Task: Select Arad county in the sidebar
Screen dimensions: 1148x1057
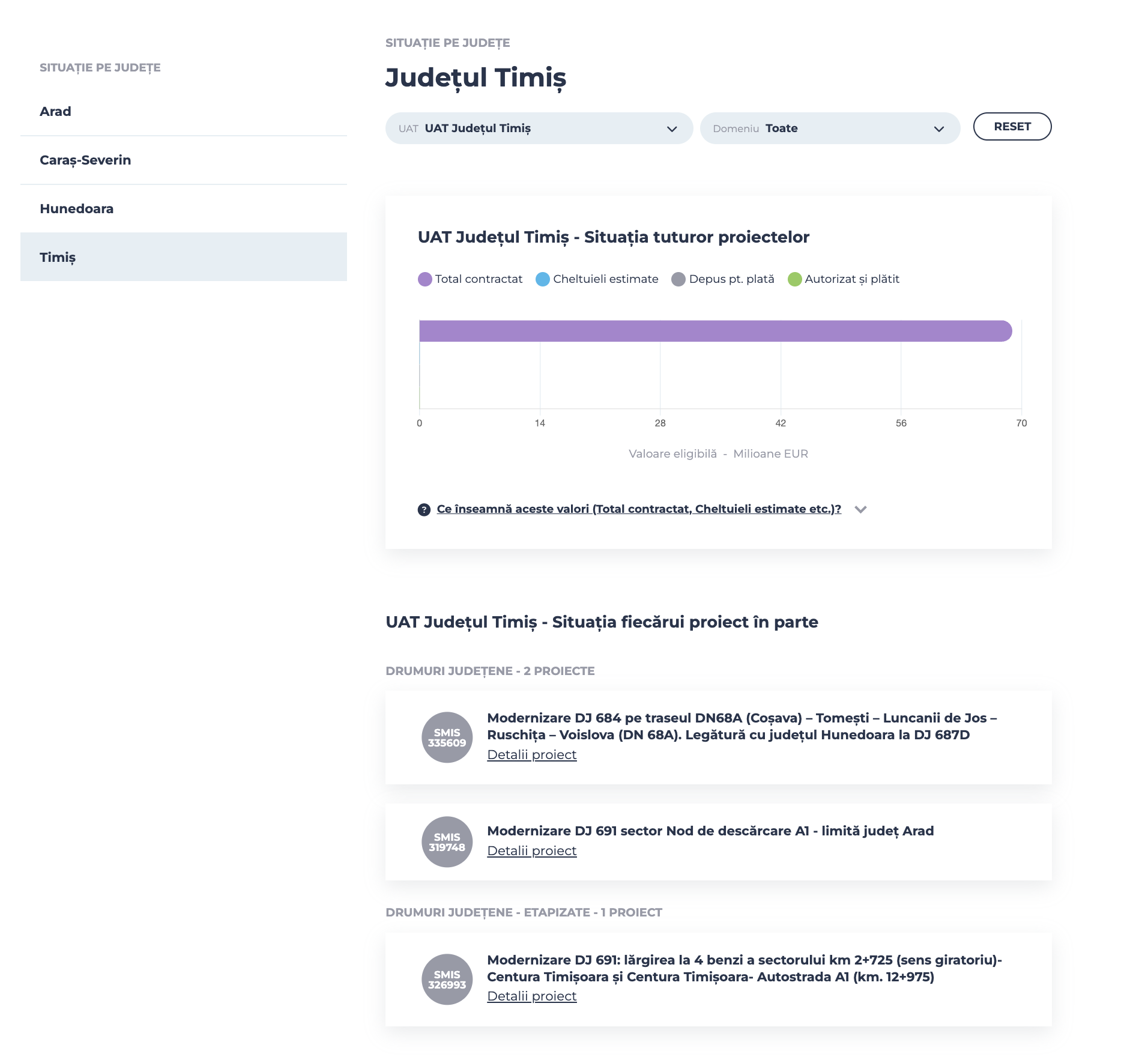Action: 55,112
